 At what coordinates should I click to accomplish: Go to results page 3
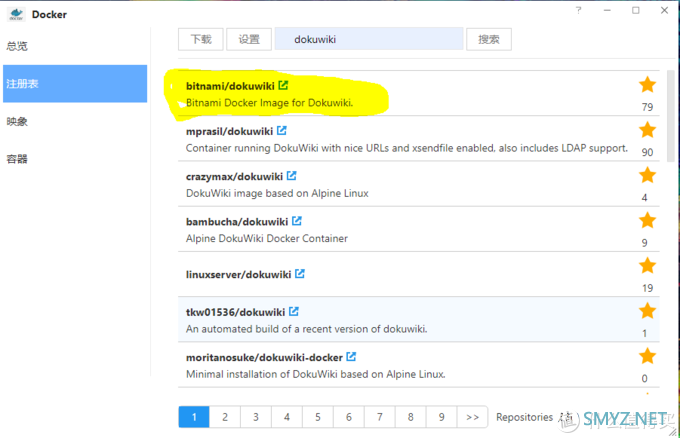[x=256, y=417]
